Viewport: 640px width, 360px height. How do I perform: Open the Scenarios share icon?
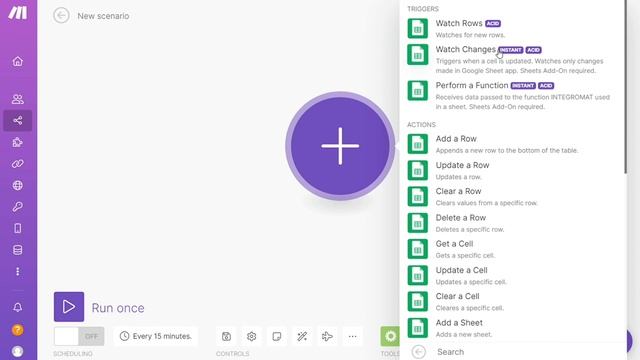click(x=18, y=120)
